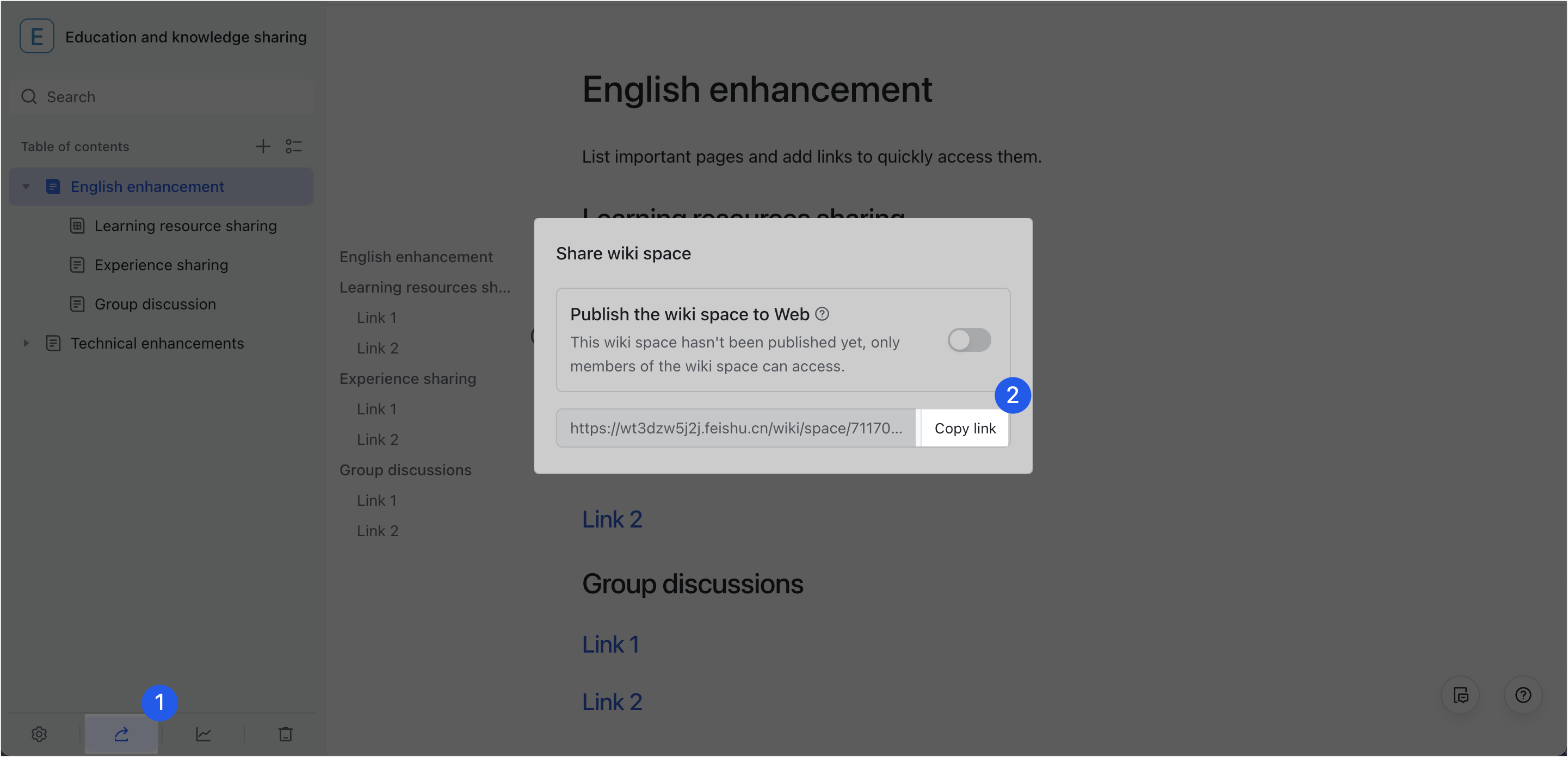
Task: Open the trash bin icon
Action: point(286,734)
